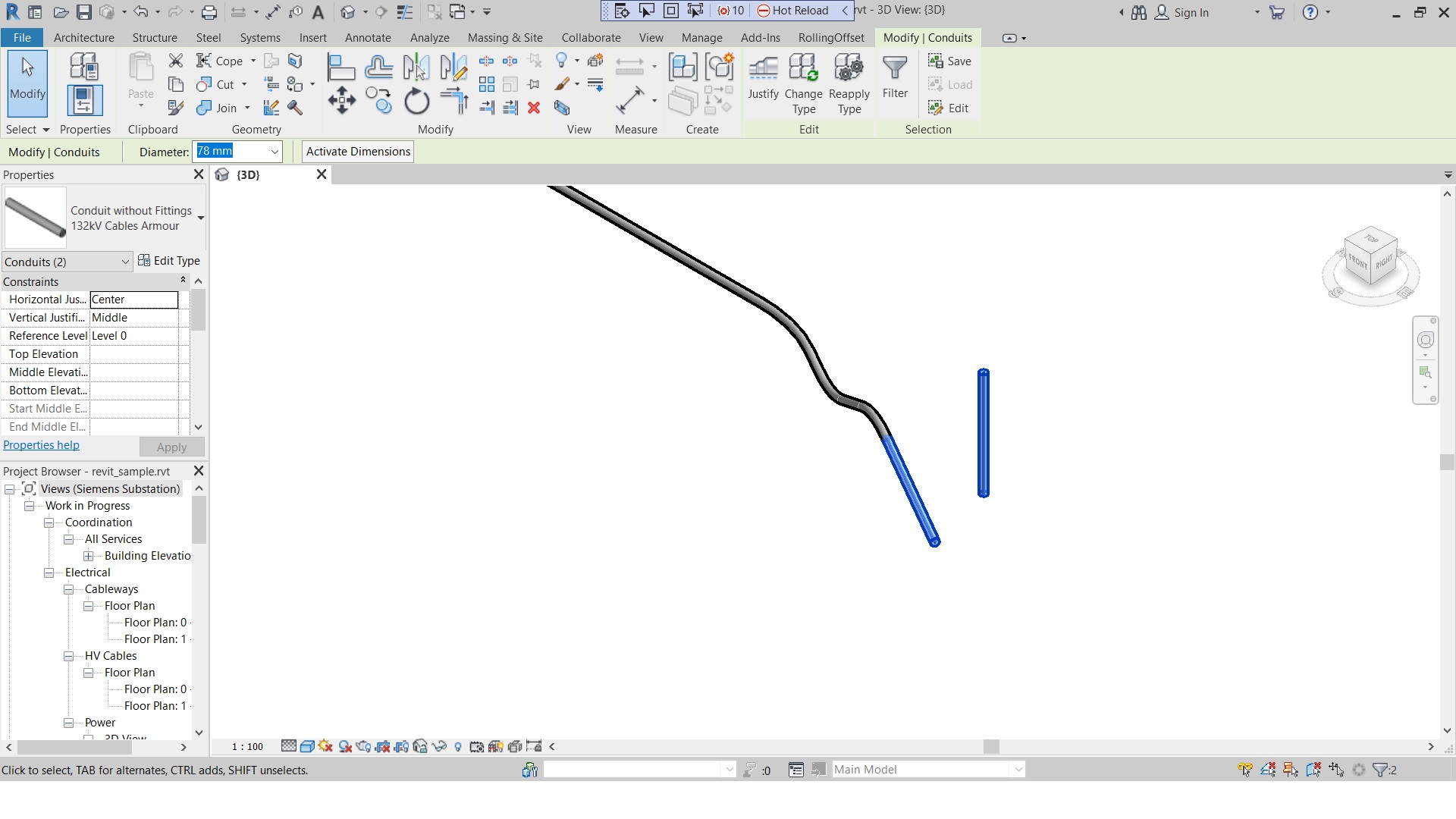Click the red Delete X icon
Viewport: 1456px width, 819px height.
point(534,108)
